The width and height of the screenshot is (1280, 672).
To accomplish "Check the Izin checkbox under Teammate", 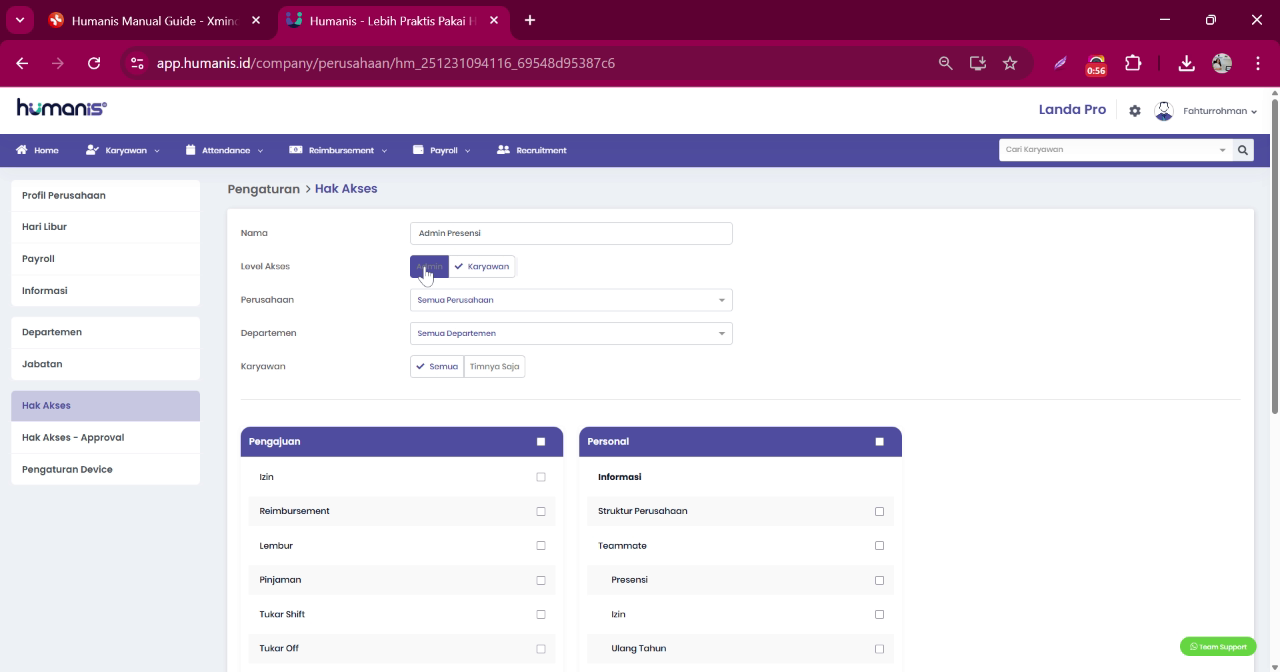I will pos(880,614).
